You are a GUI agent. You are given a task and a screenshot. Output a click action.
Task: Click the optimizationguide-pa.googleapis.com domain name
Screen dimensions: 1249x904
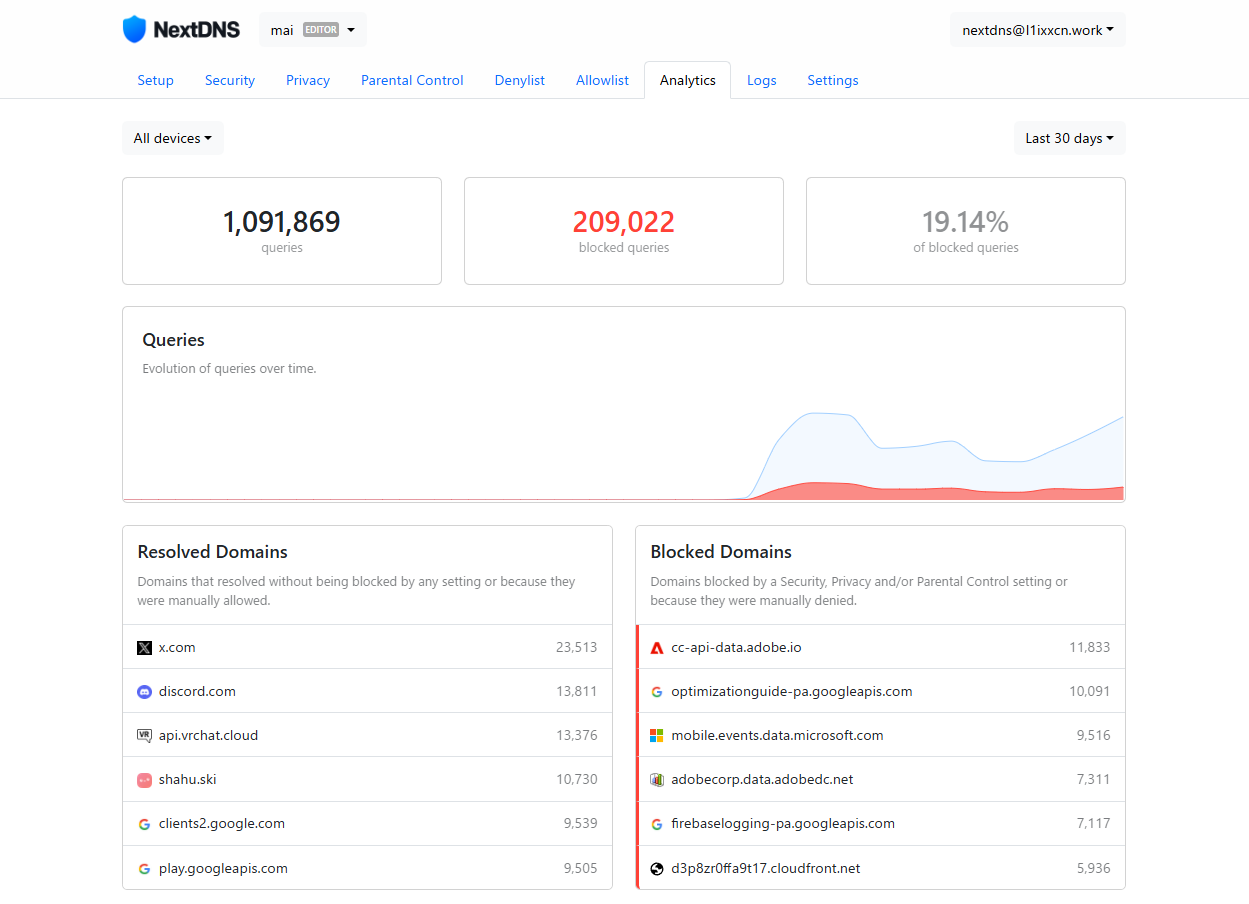792,692
